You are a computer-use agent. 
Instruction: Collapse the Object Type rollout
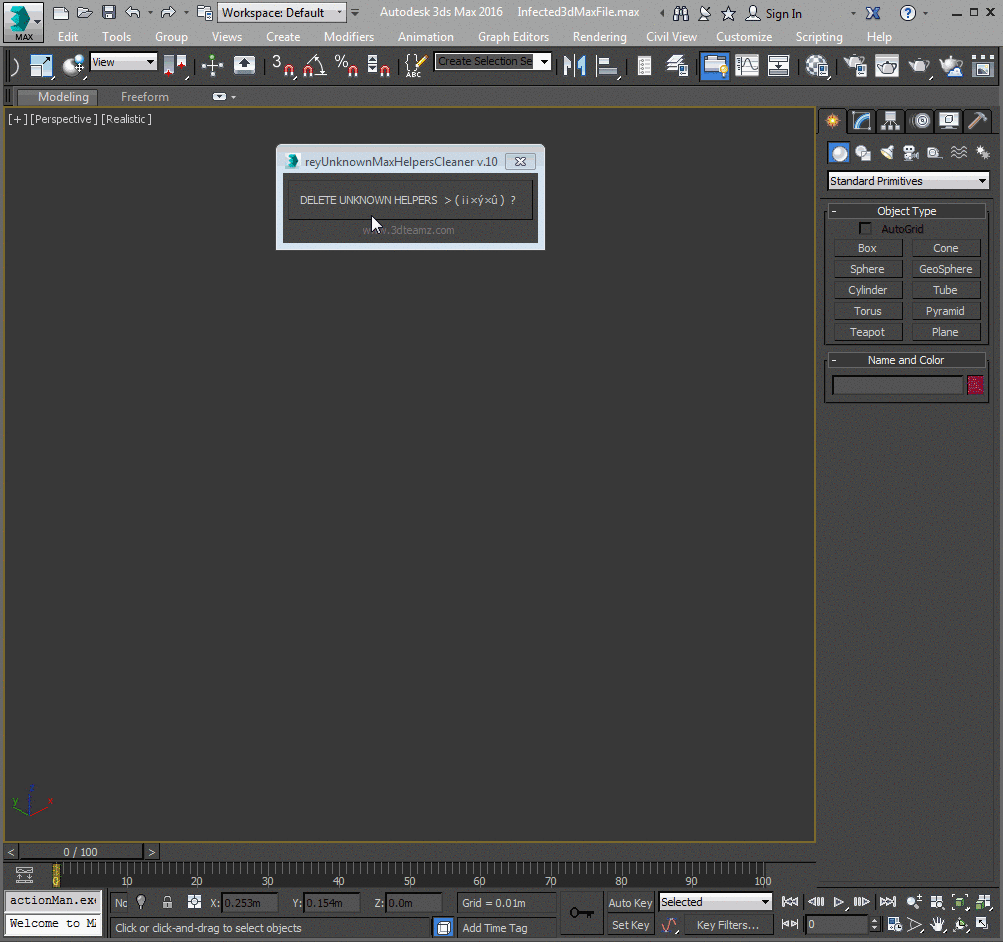tap(906, 211)
